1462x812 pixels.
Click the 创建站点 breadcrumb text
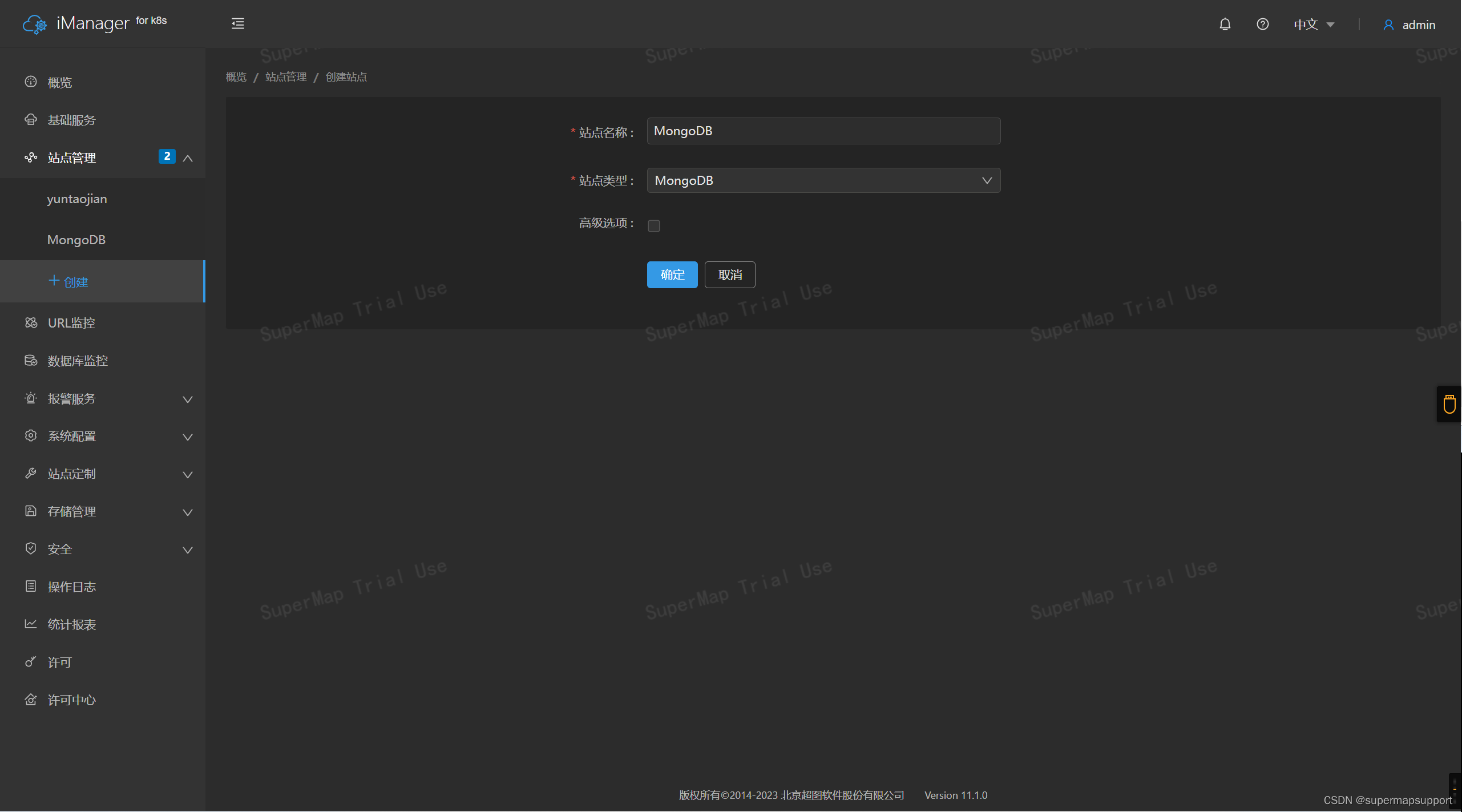[x=346, y=76]
